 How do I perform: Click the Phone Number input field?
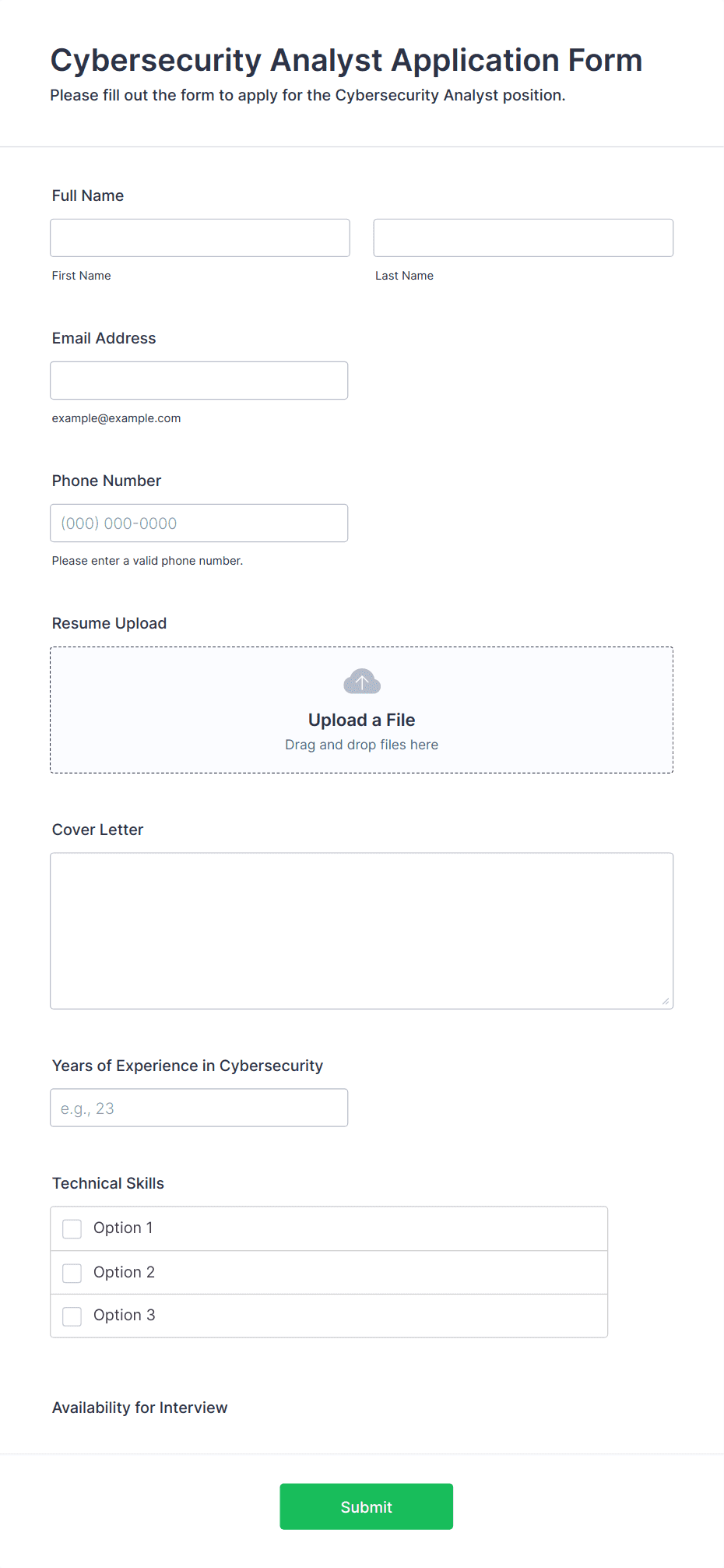199,523
